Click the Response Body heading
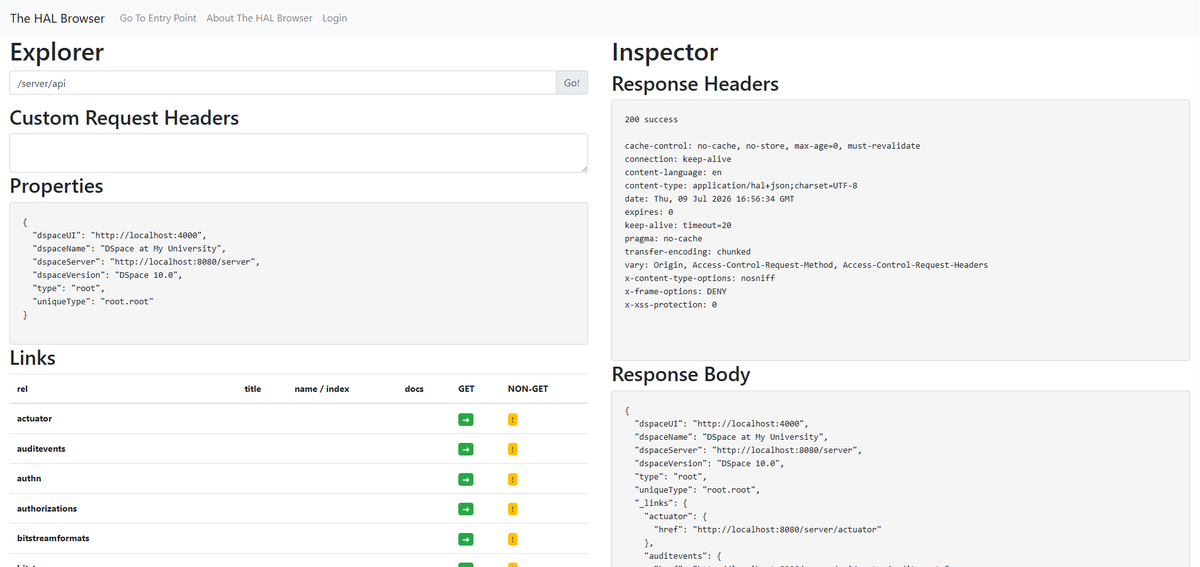 pos(681,375)
